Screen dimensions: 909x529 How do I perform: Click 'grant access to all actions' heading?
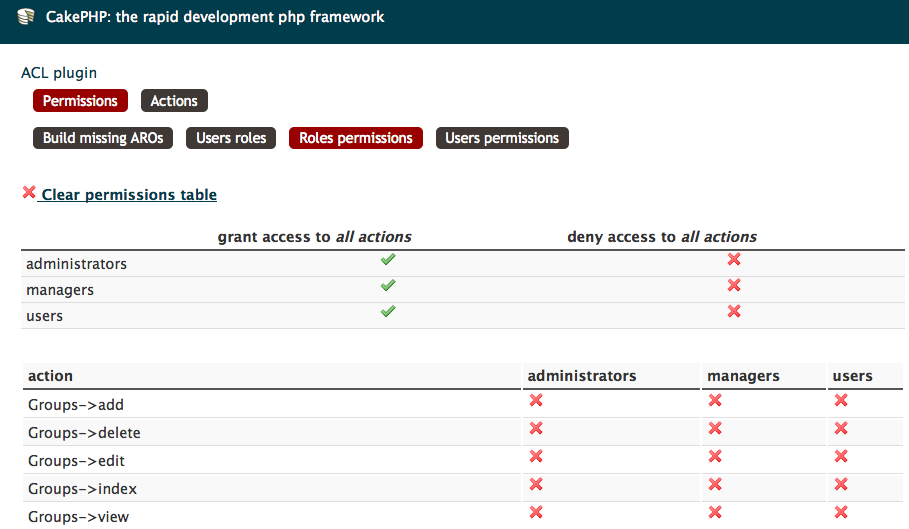pos(314,236)
